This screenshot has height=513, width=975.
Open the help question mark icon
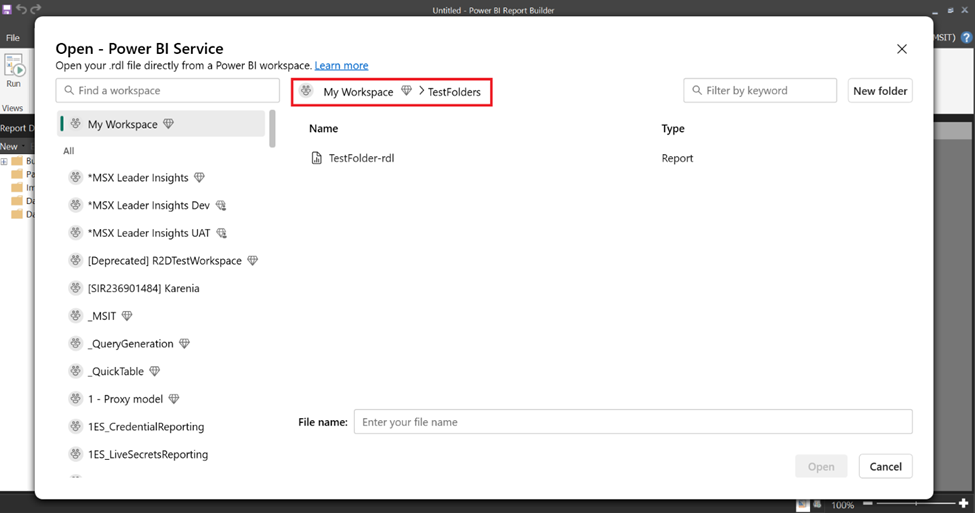(x=966, y=37)
